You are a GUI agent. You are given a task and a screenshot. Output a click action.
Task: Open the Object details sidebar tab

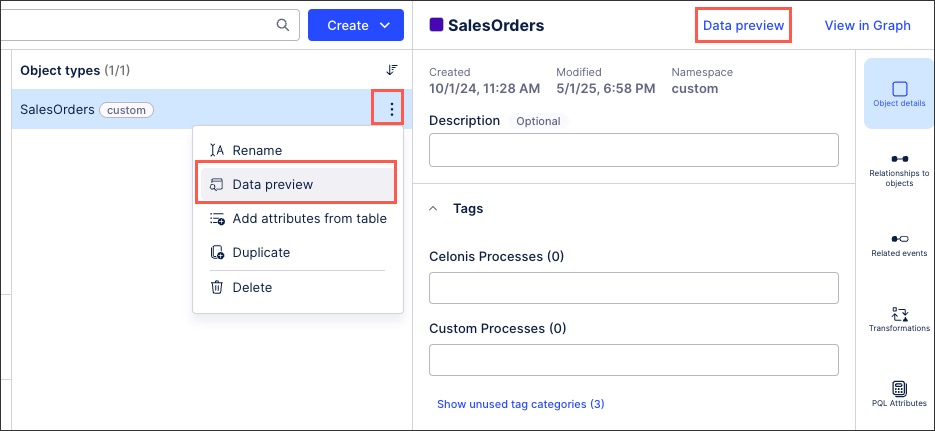pyautogui.click(x=899, y=94)
